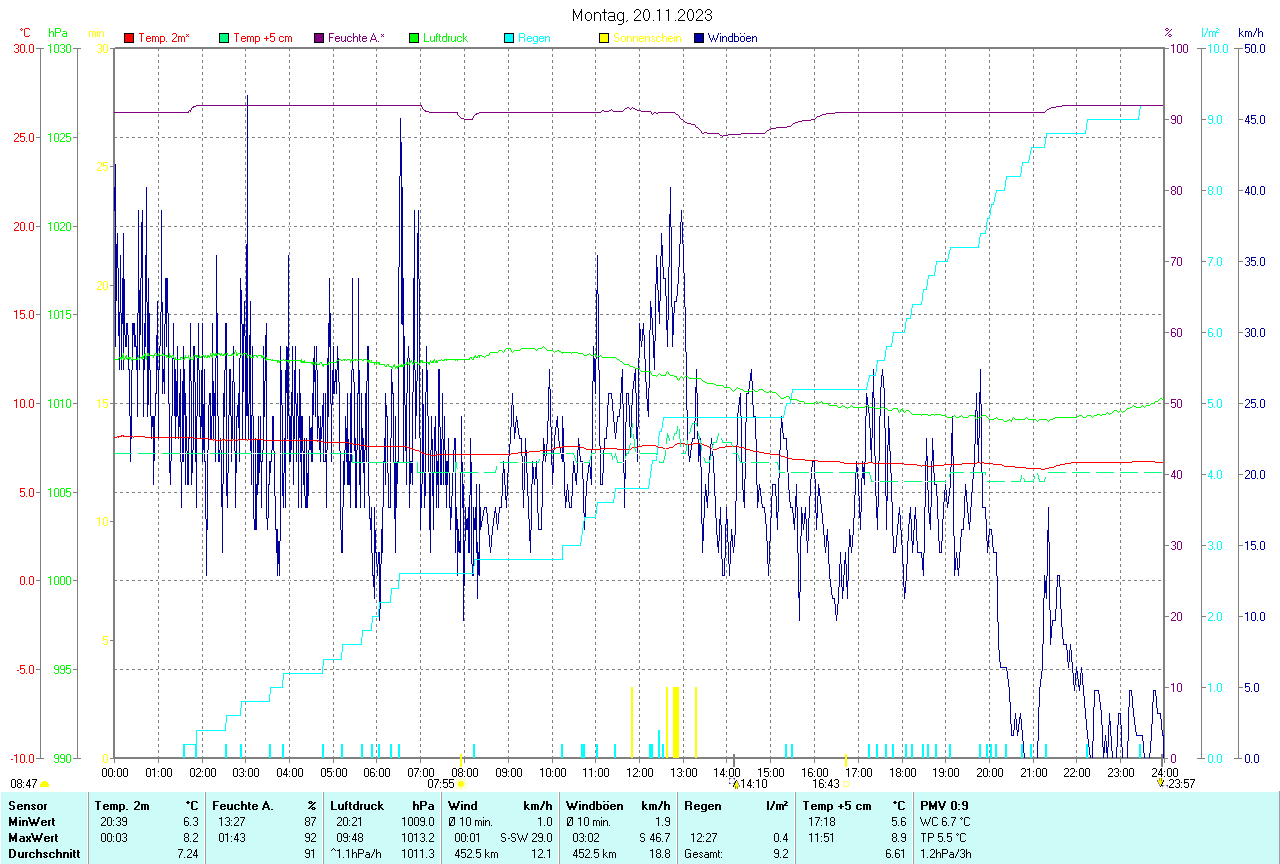Click the average temperature value 7.24
The image size is (1280, 864).
[188, 853]
